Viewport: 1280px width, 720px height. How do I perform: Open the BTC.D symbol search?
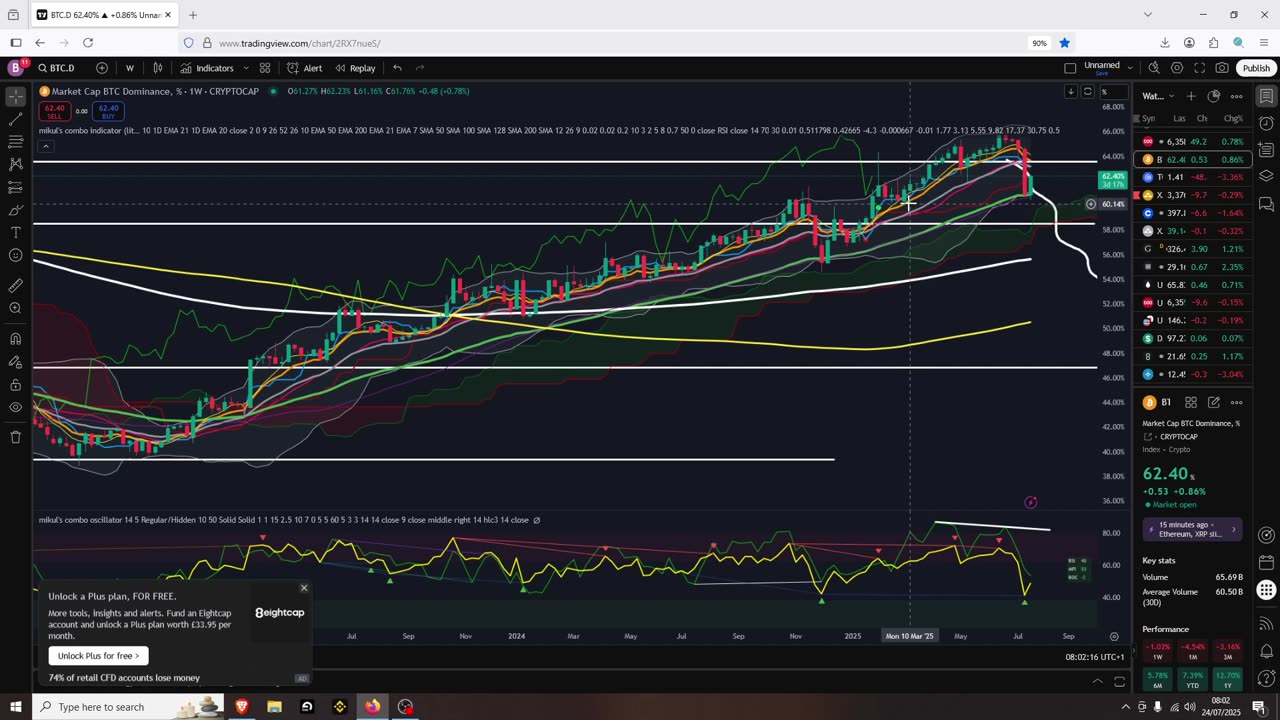coord(57,68)
